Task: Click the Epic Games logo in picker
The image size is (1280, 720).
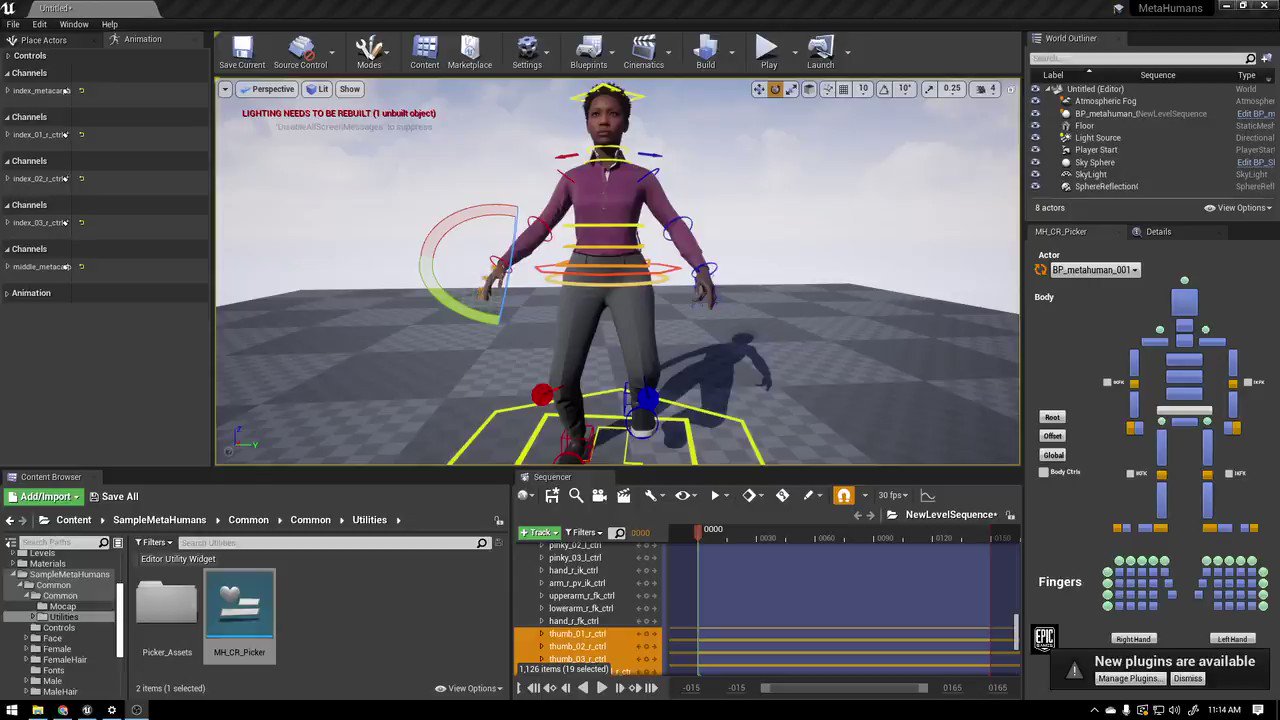Action: 1045,637
